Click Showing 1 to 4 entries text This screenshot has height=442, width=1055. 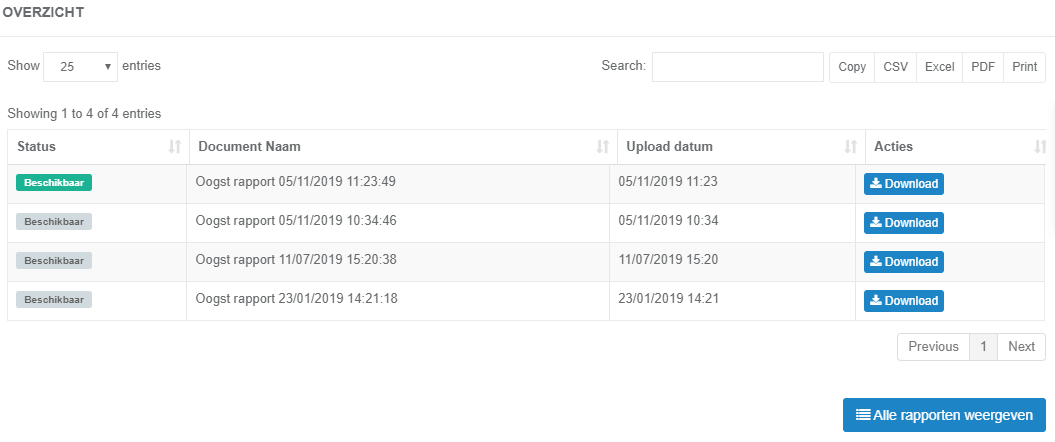(x=84, y=114)
